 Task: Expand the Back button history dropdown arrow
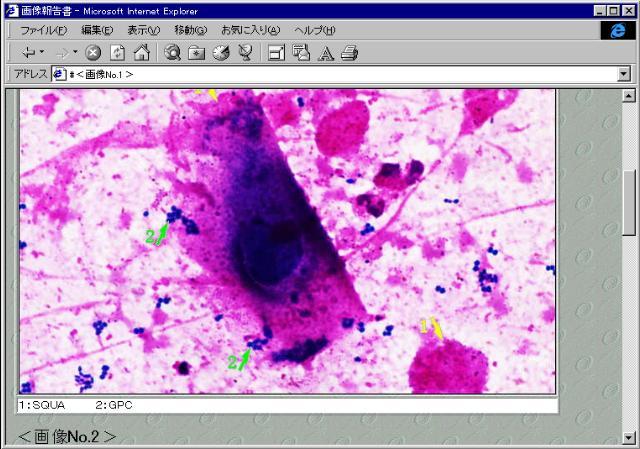(42, 52)
